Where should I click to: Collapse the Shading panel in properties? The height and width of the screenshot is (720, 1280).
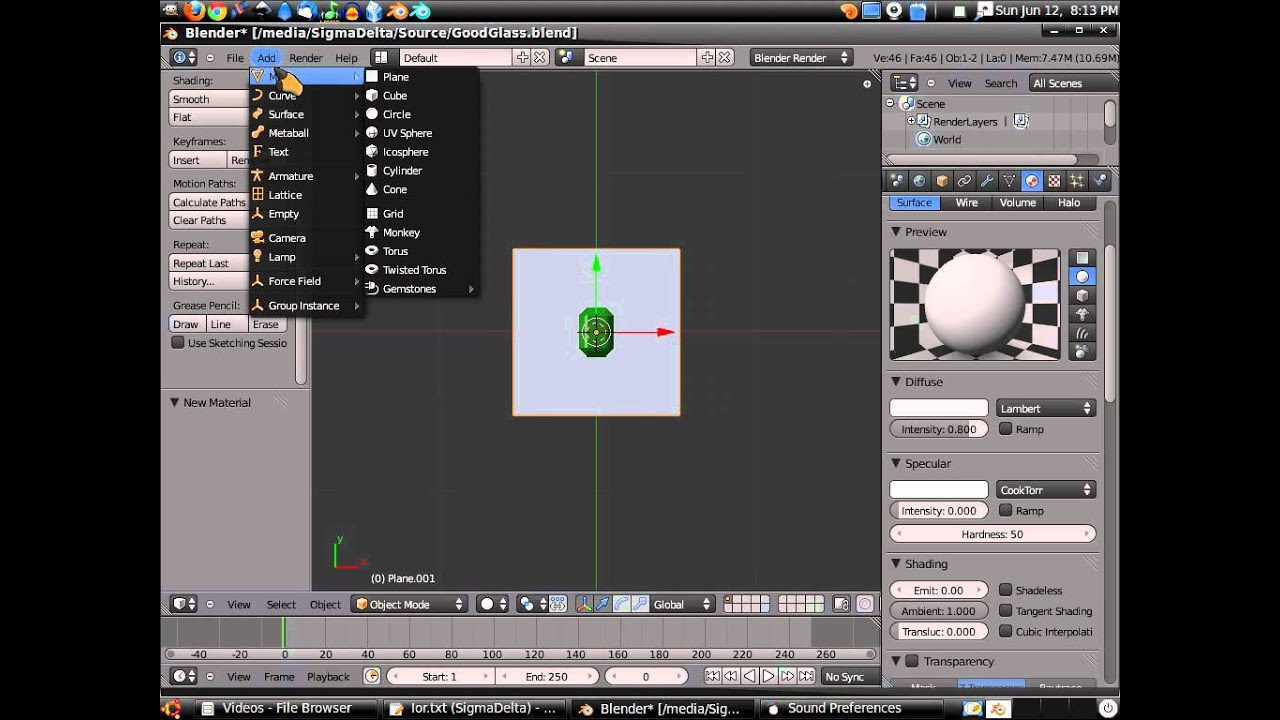click(x=896, y=564)
